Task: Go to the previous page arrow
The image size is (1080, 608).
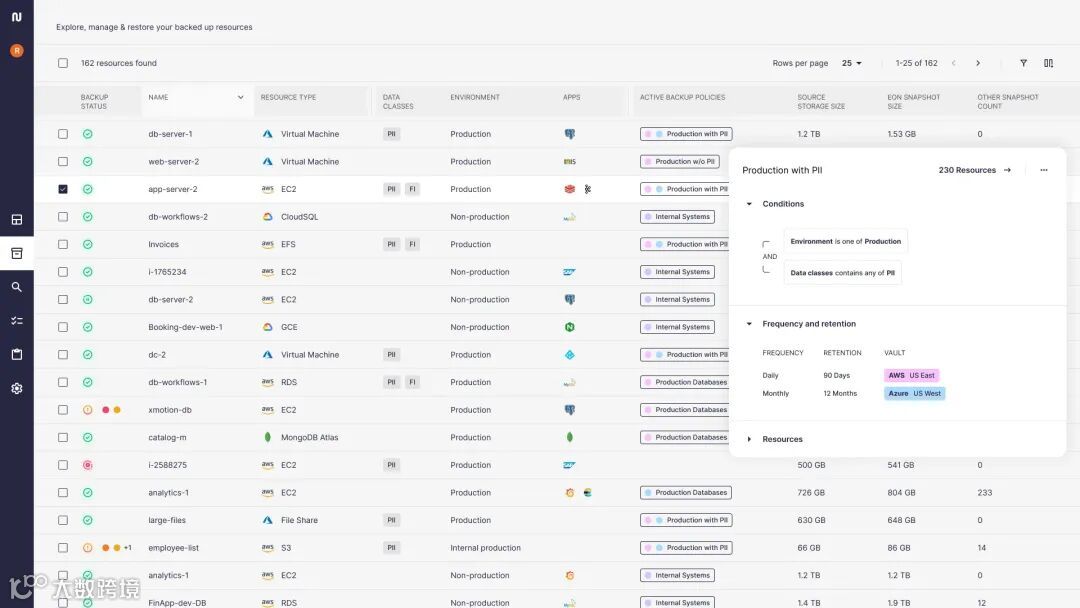Action: click(953, 63)
